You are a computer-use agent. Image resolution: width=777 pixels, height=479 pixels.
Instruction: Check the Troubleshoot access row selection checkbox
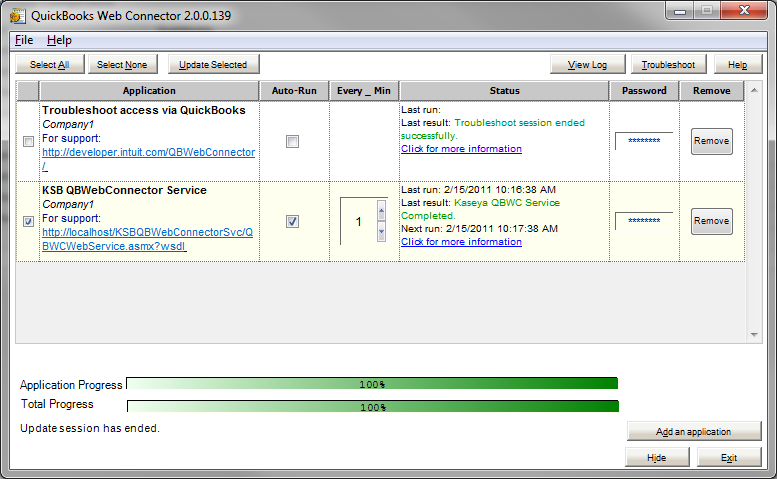[x=28, y=142]
